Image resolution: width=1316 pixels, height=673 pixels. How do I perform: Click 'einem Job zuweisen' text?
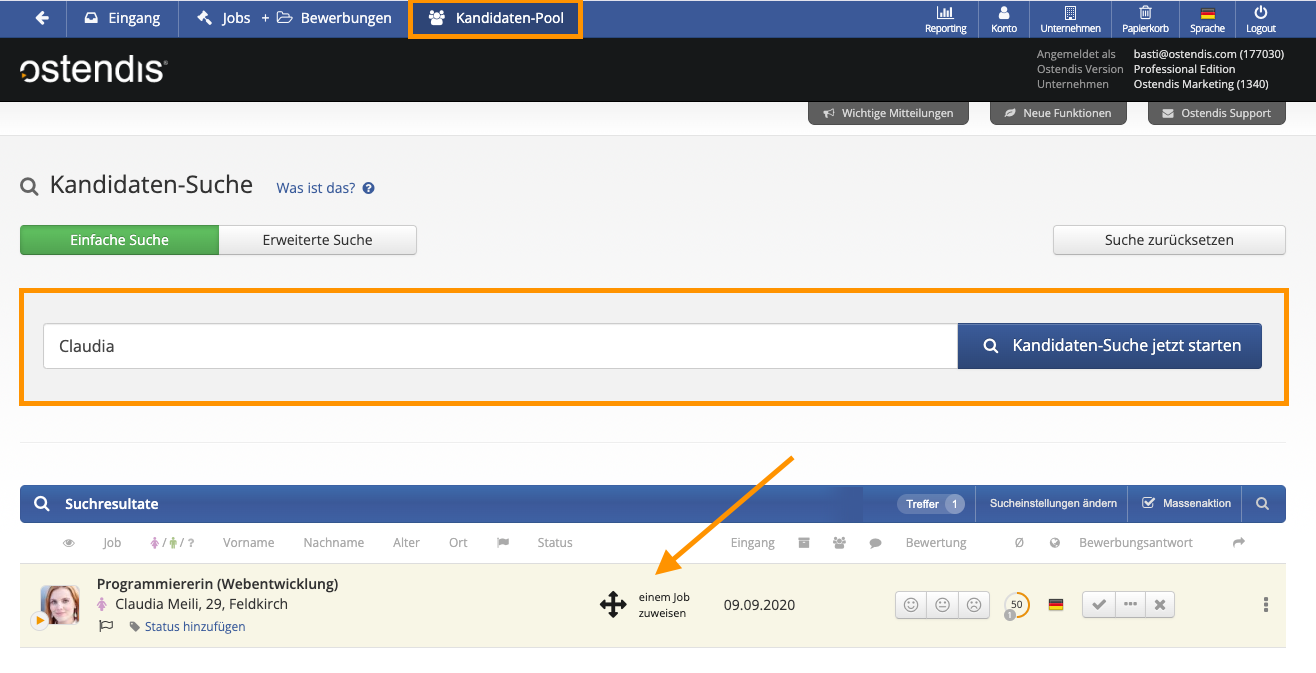point(664,605)
